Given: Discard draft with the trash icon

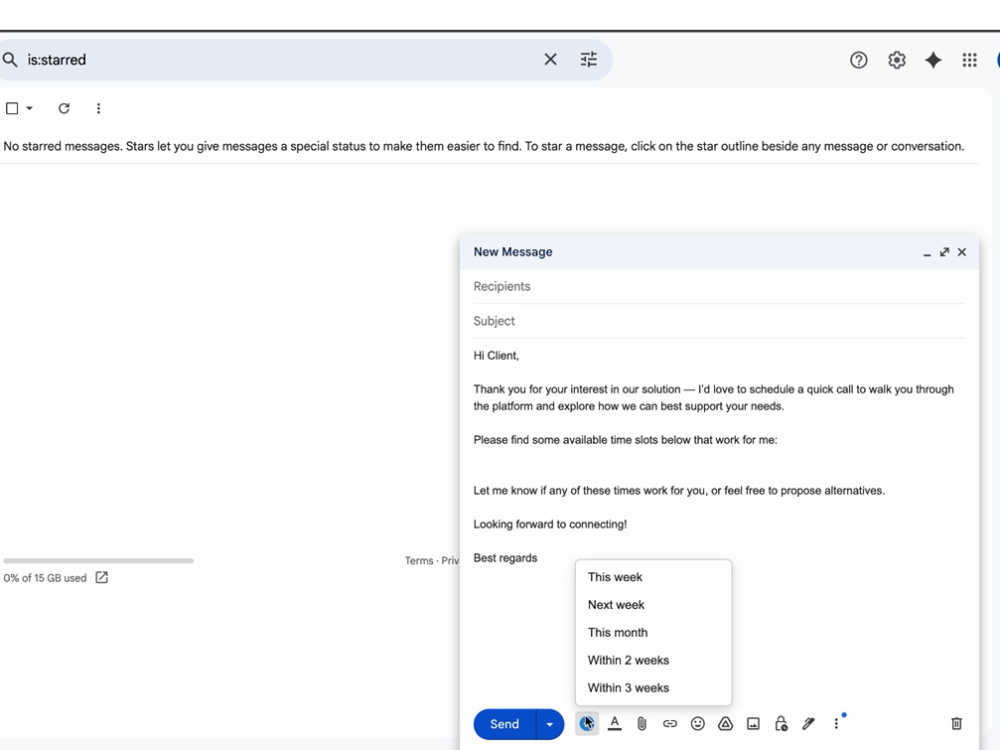Looking at the screenshot, I should (956, 723).
